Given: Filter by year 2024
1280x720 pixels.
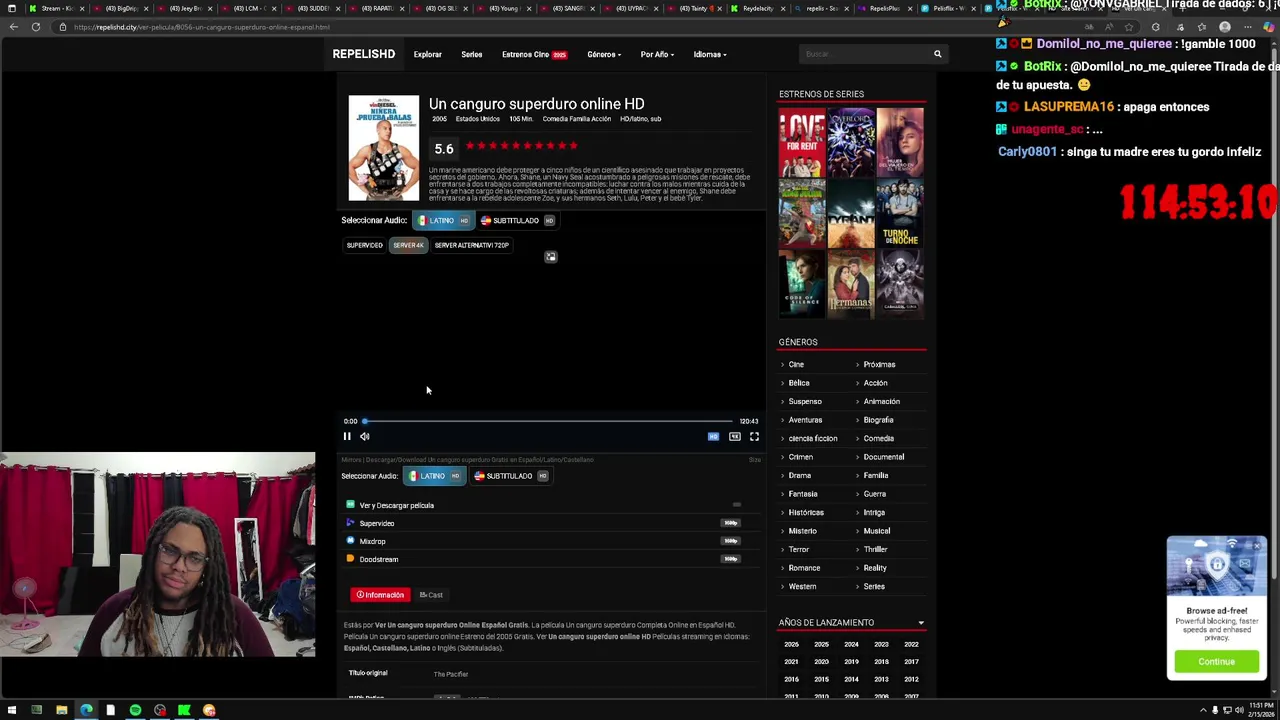Looking at the screenshot, I should (x=851, y=644).
